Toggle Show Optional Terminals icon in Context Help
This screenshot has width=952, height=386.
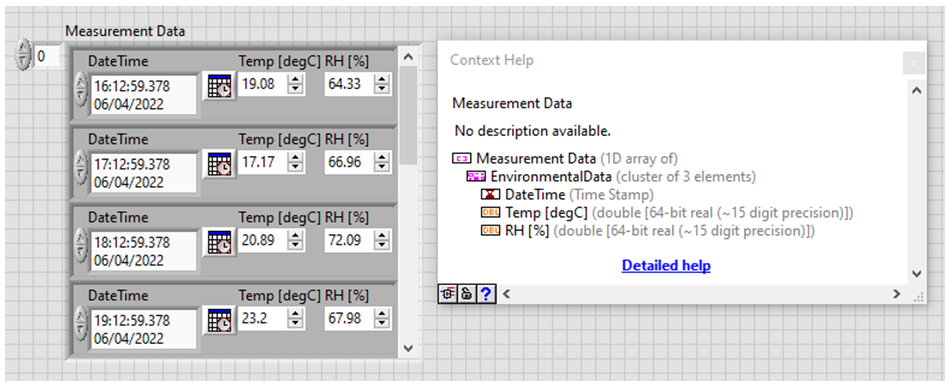(447, 294)
